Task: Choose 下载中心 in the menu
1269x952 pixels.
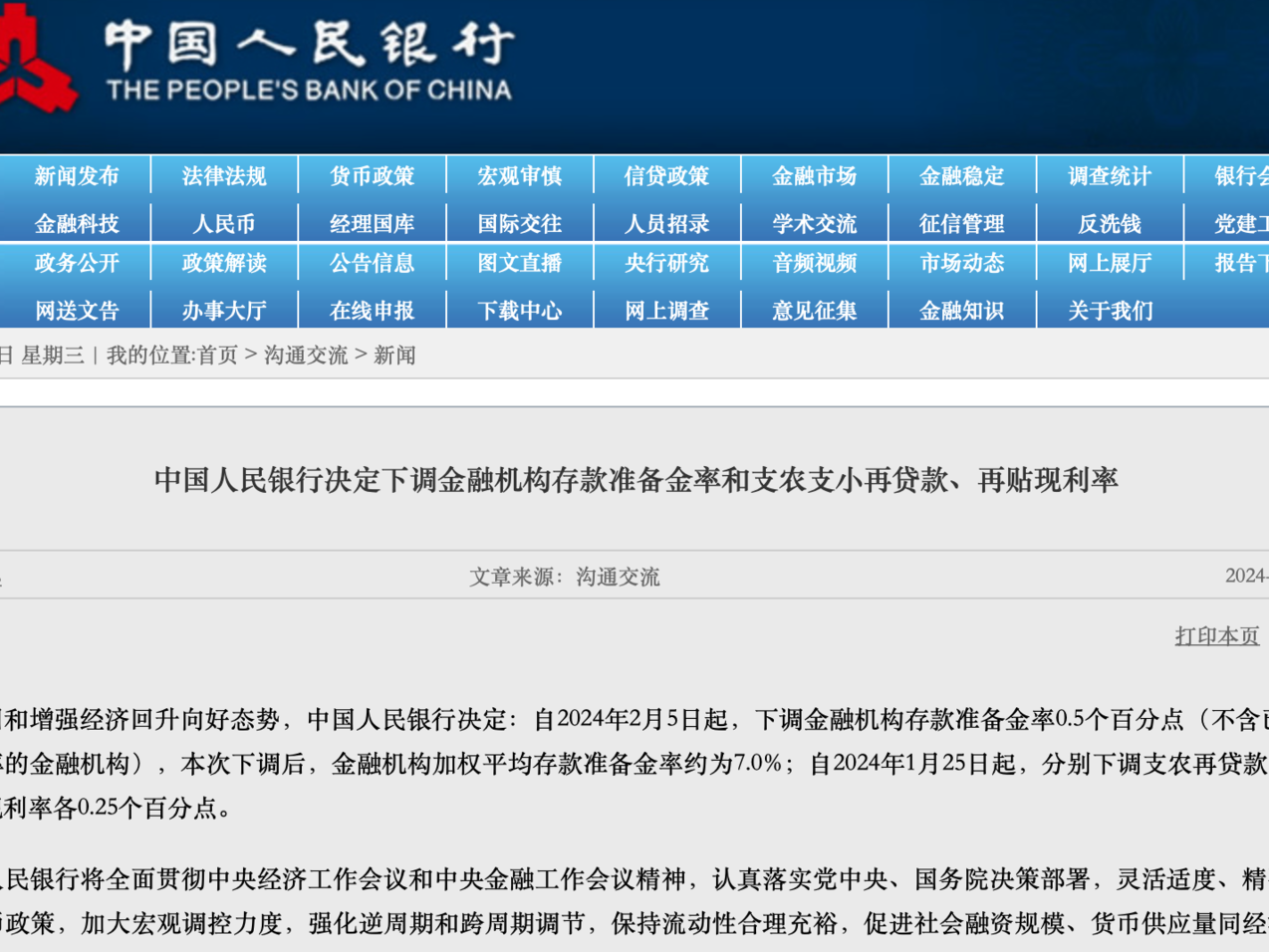Action: click(519, 311)
